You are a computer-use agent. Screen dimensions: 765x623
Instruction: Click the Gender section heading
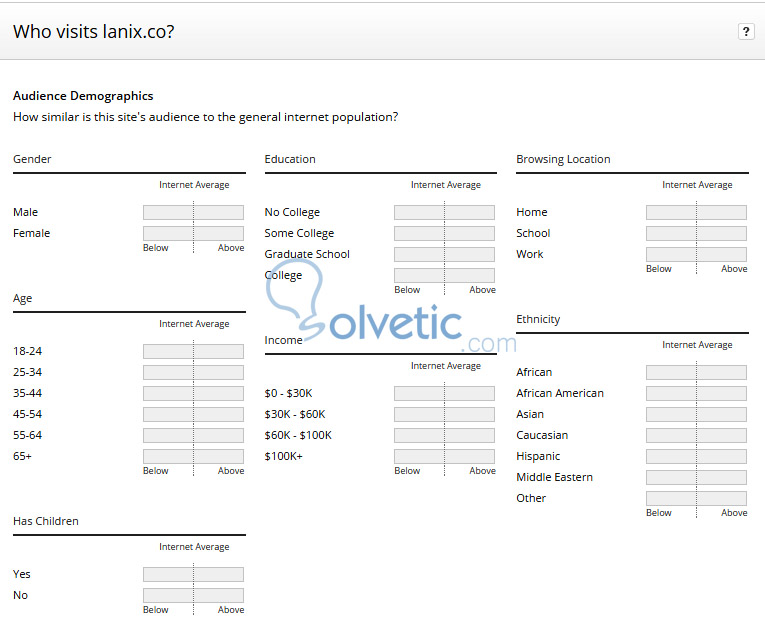point(32,159)
